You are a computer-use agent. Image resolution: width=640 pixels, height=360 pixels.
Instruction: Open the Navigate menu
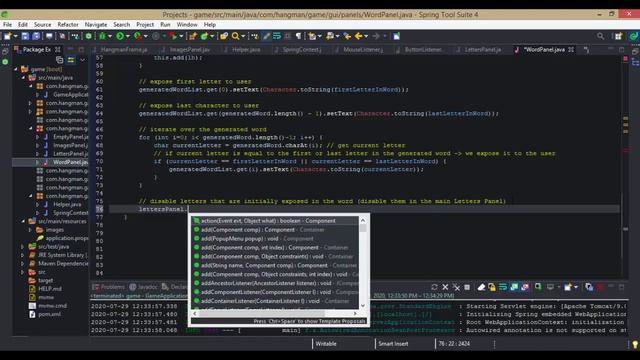tap(96, 24)
